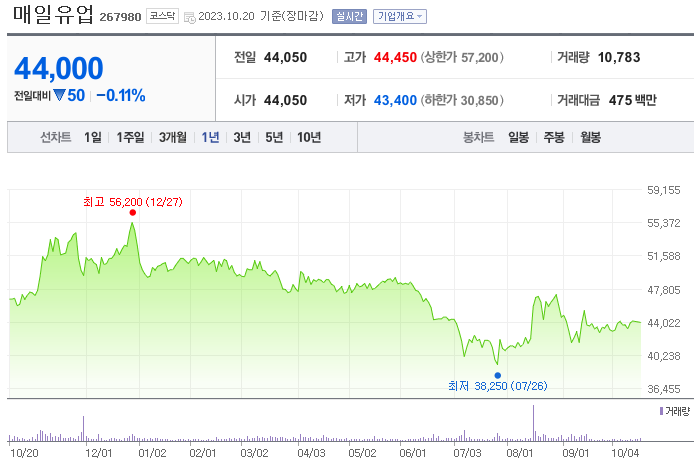The width and height of the screenshot is (694, 473).
Task: Click the current price 44,000
Action: point(59,69)
